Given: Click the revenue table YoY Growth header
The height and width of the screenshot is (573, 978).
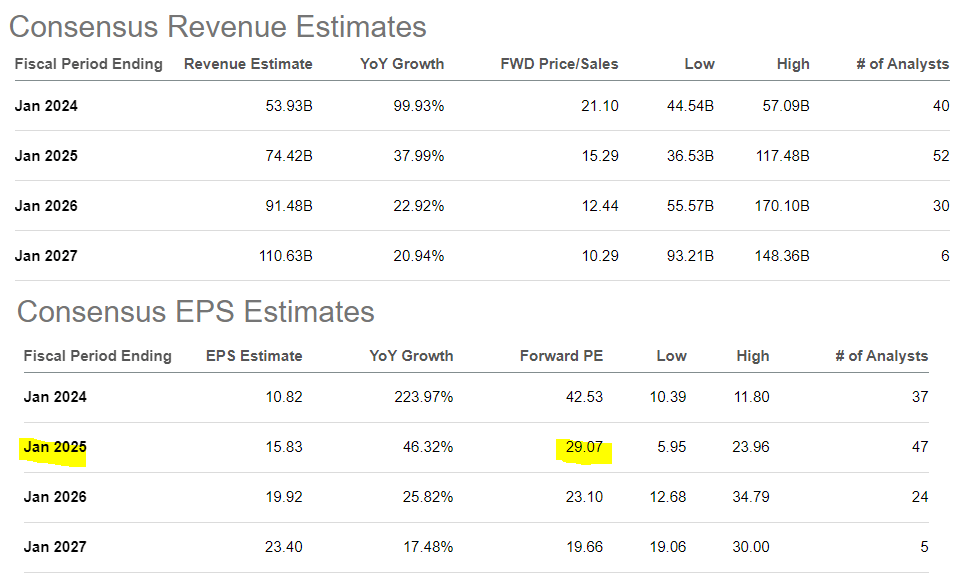Looking at the screenshot, I should click(x=402, y=64).
